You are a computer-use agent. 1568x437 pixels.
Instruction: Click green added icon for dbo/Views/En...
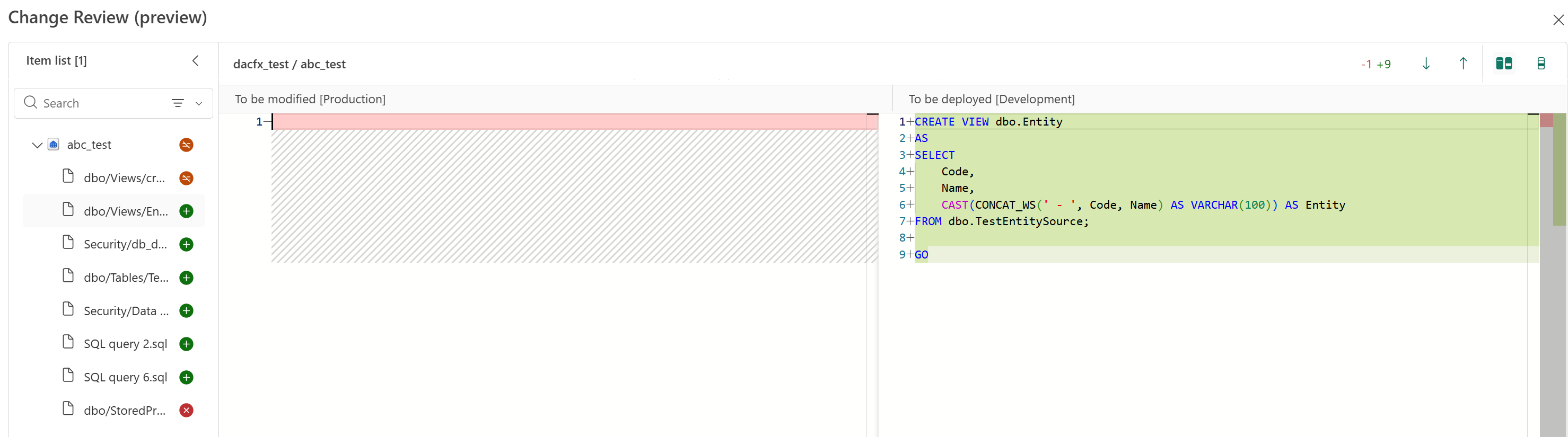[x=186, y=211]
